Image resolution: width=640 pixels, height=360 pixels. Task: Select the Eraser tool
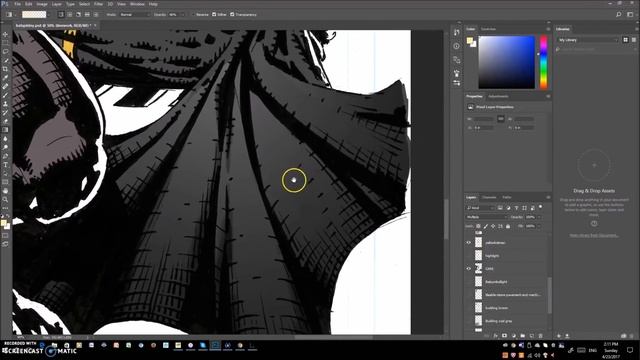tap(5, 121)
